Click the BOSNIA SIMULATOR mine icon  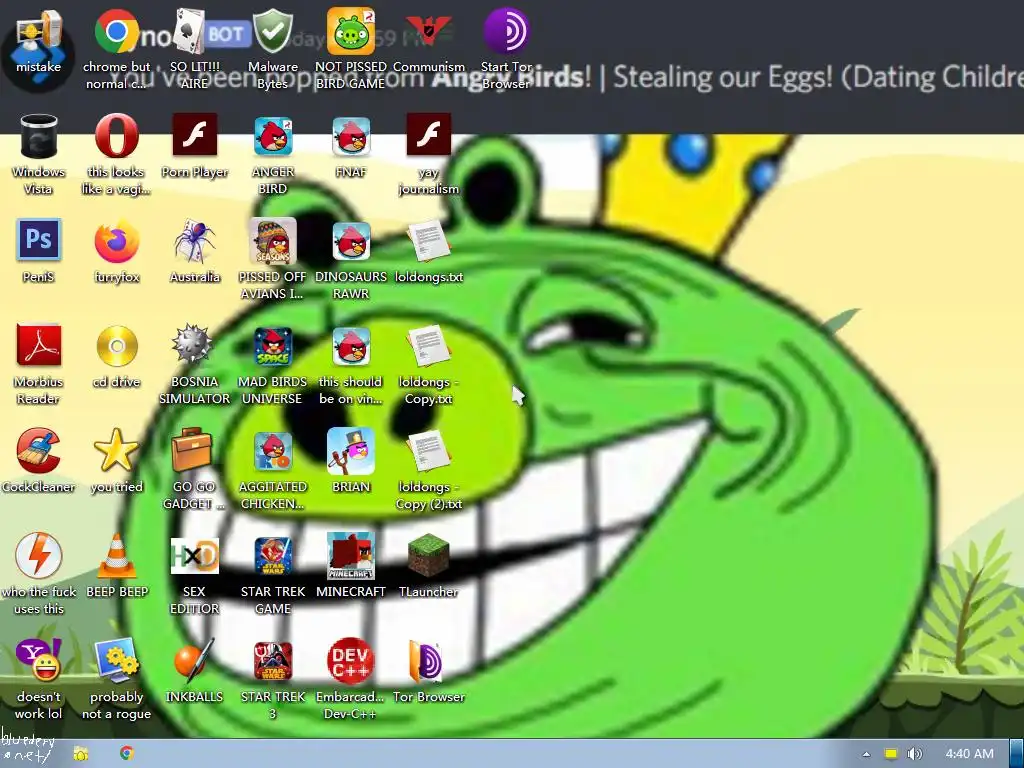[x=192, y=344]
